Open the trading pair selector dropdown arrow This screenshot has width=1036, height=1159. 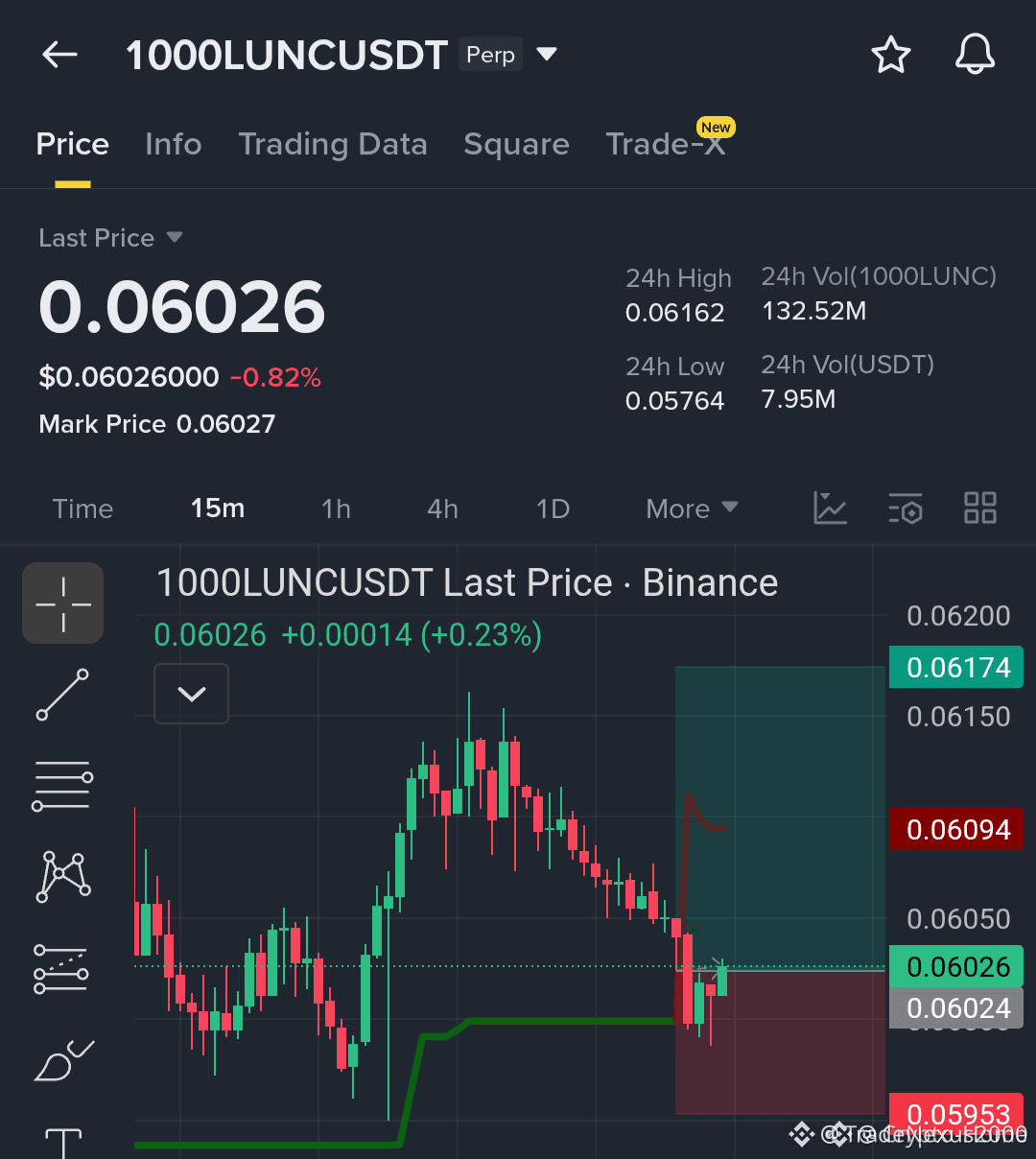[x=547, y=54]
